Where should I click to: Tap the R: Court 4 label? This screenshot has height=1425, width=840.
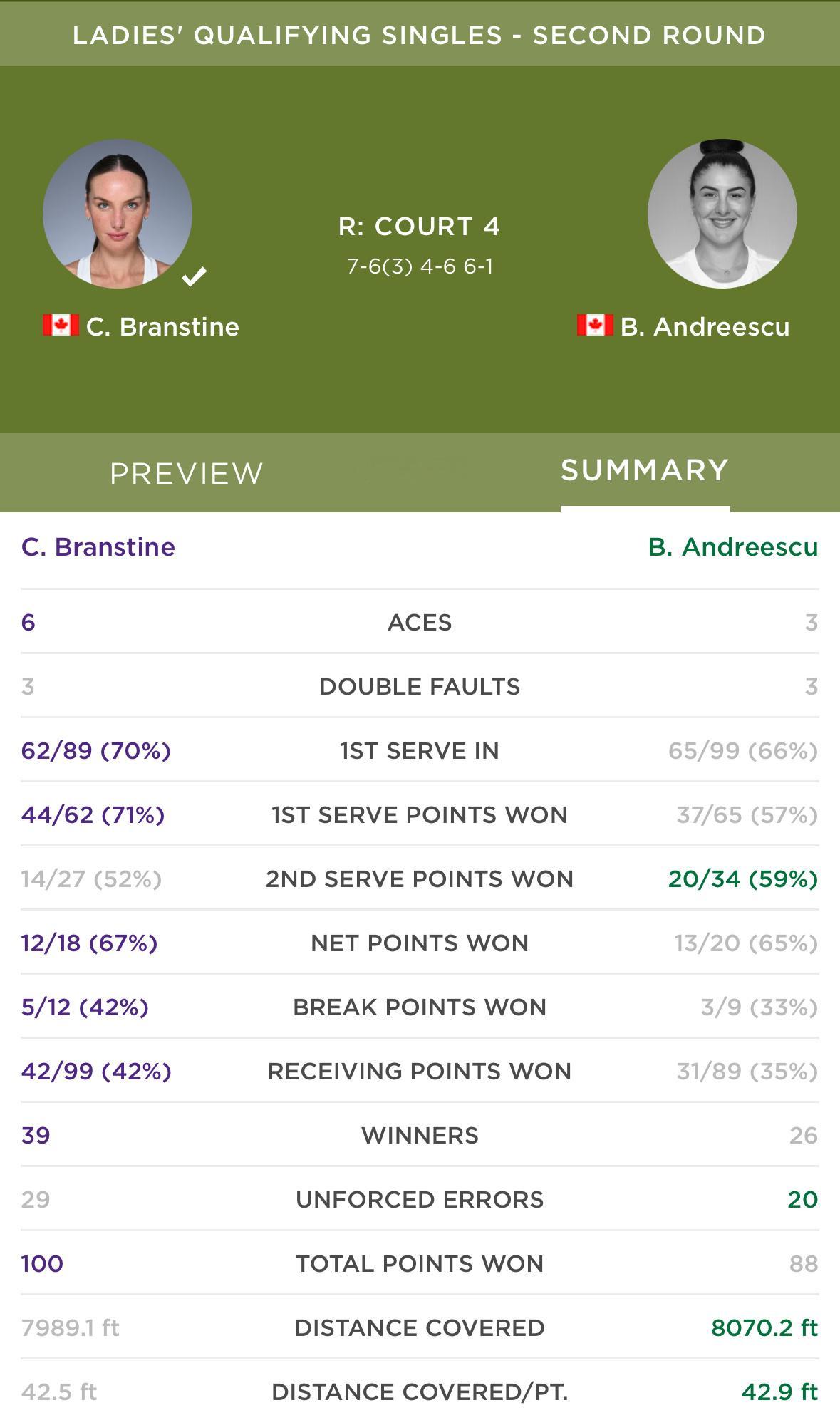420,227
